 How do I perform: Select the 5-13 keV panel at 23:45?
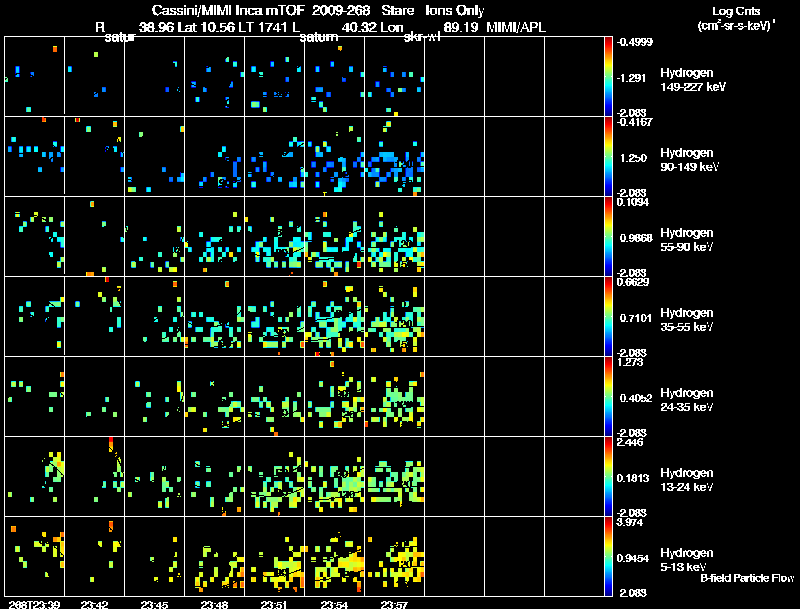click(155, 556)
